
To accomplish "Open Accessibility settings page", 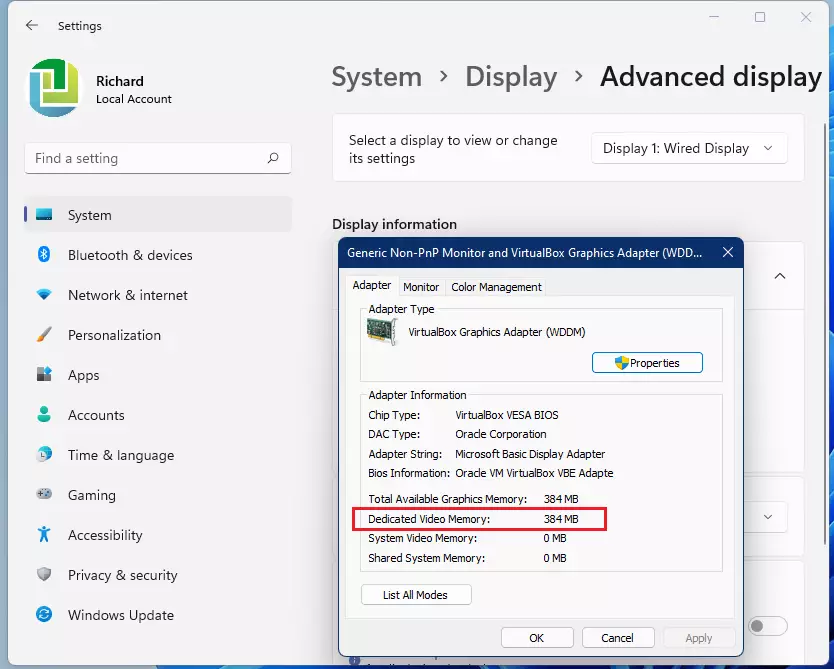I will 158,534.
